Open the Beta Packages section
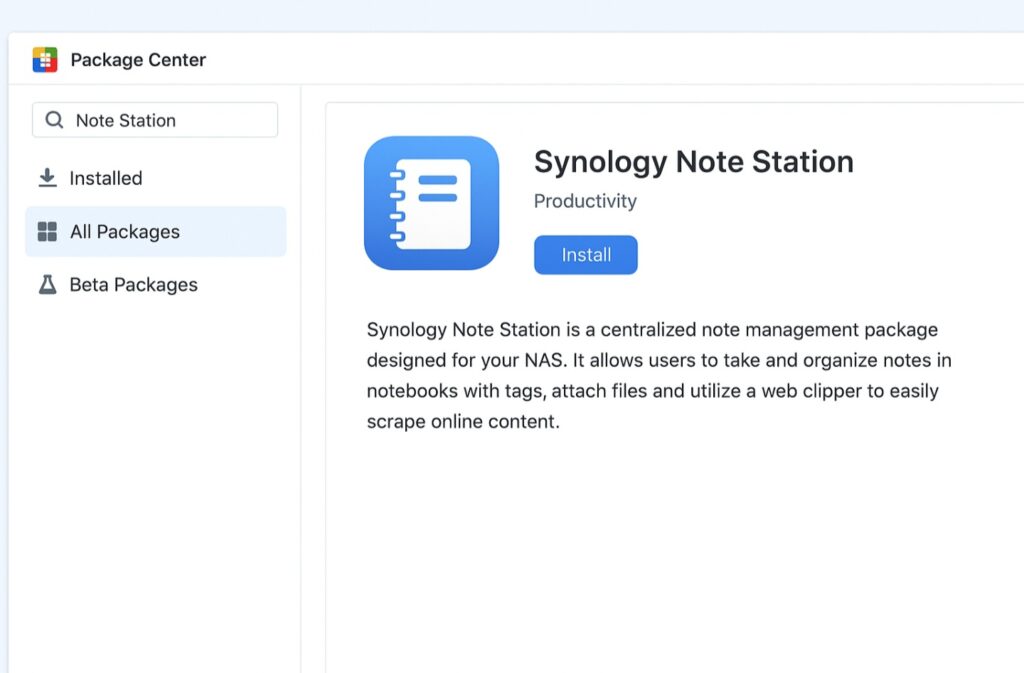The height and width of the screenshot is (673, 1024). 133,285
